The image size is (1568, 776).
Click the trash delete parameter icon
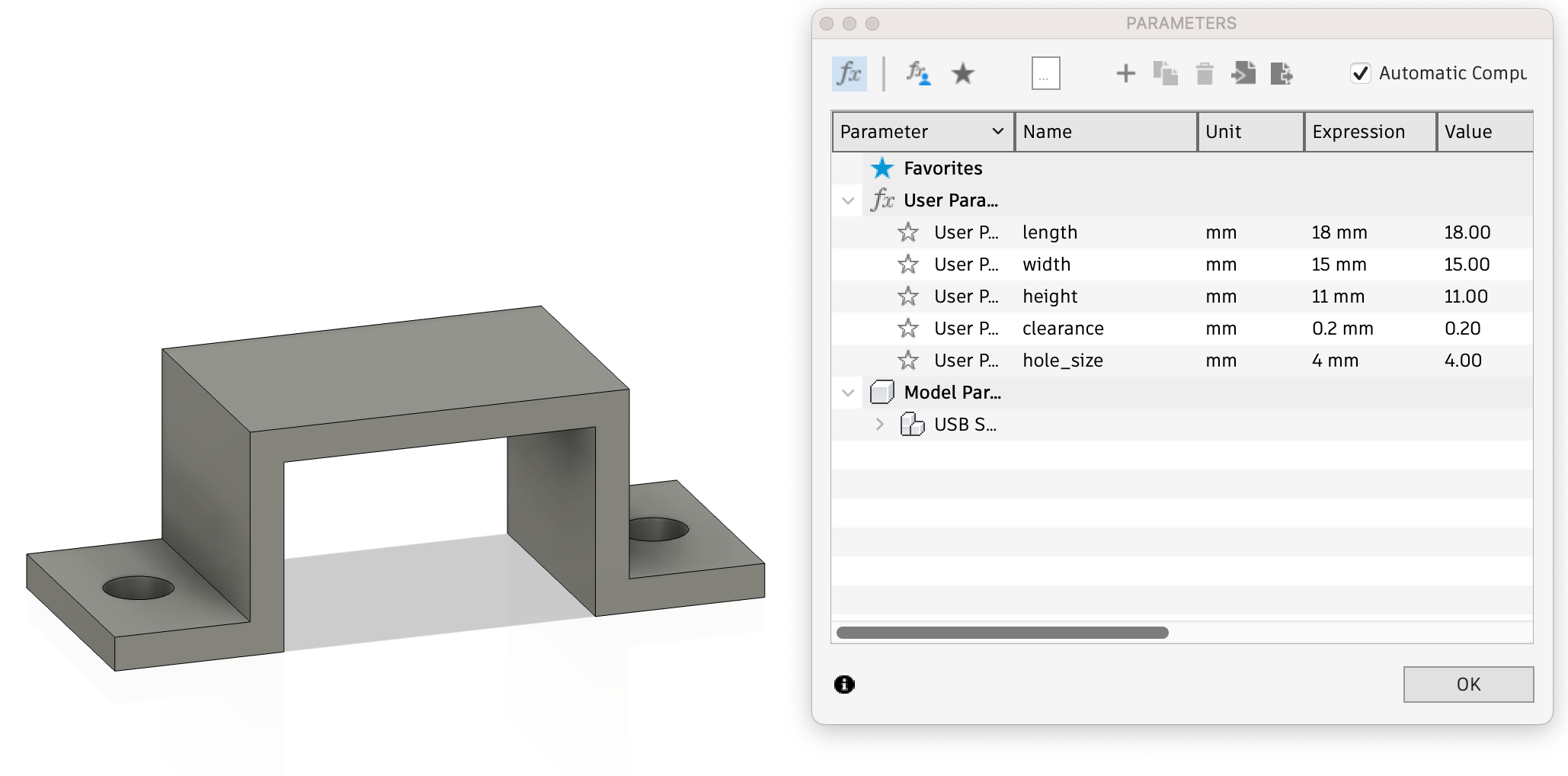pos(1205,74)
